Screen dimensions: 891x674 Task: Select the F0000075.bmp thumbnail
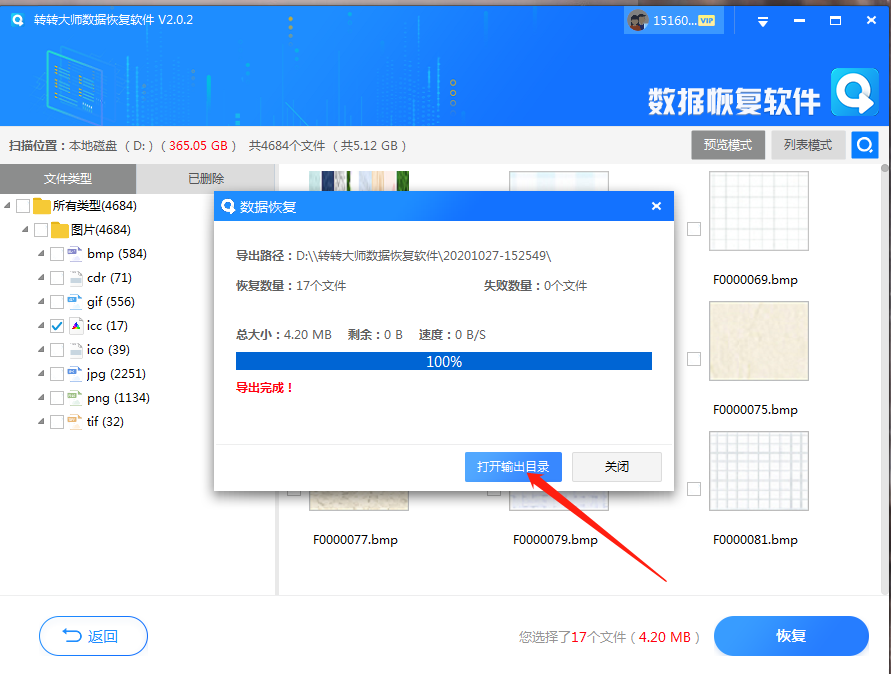tap(757, 341)
